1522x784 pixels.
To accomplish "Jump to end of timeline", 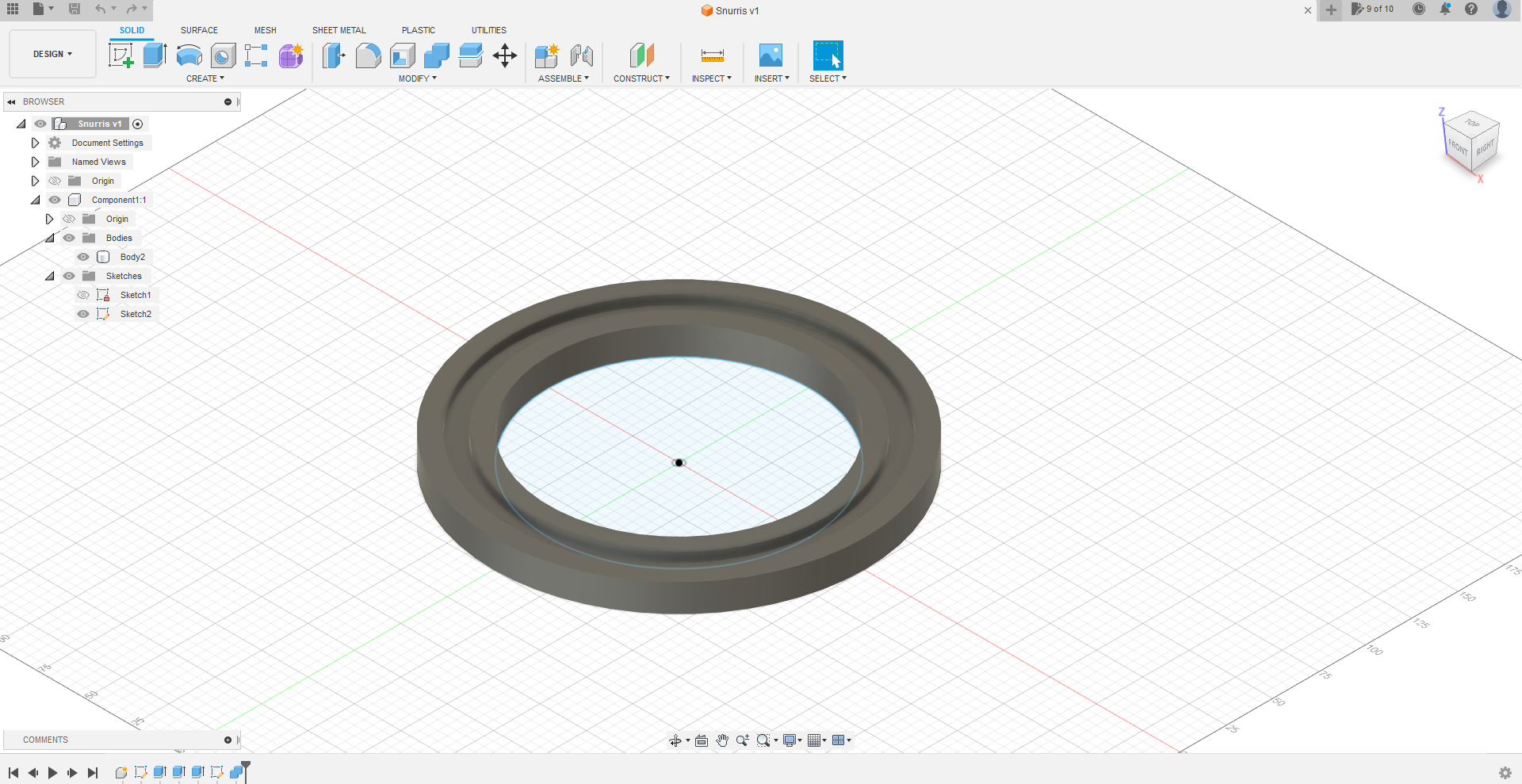I will tap(93, 773).
